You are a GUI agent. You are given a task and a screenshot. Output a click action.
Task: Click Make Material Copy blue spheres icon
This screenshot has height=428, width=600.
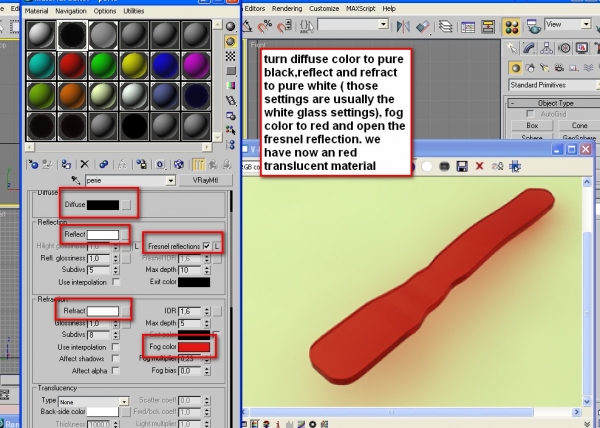click(103, 165)
